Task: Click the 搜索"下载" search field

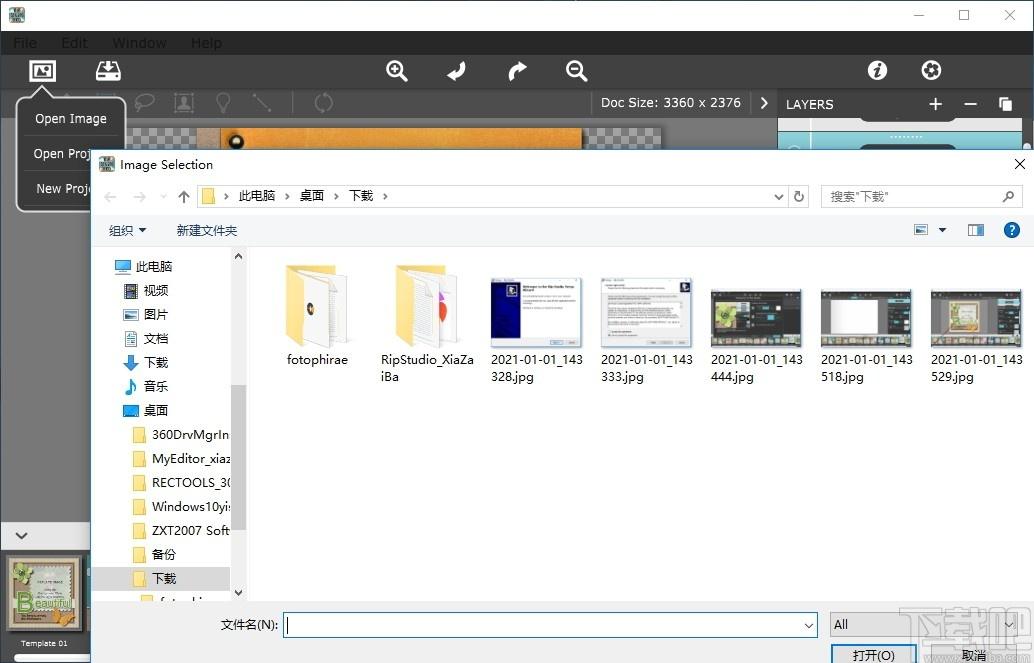Action: click(921, 197)
